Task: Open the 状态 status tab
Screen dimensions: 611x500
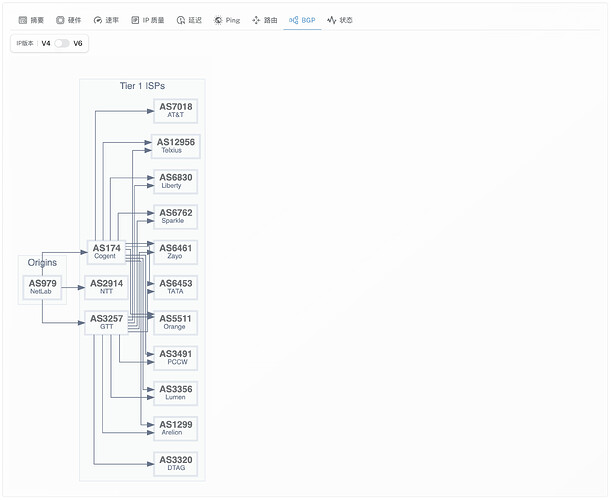Action: (x=340, y=20)
